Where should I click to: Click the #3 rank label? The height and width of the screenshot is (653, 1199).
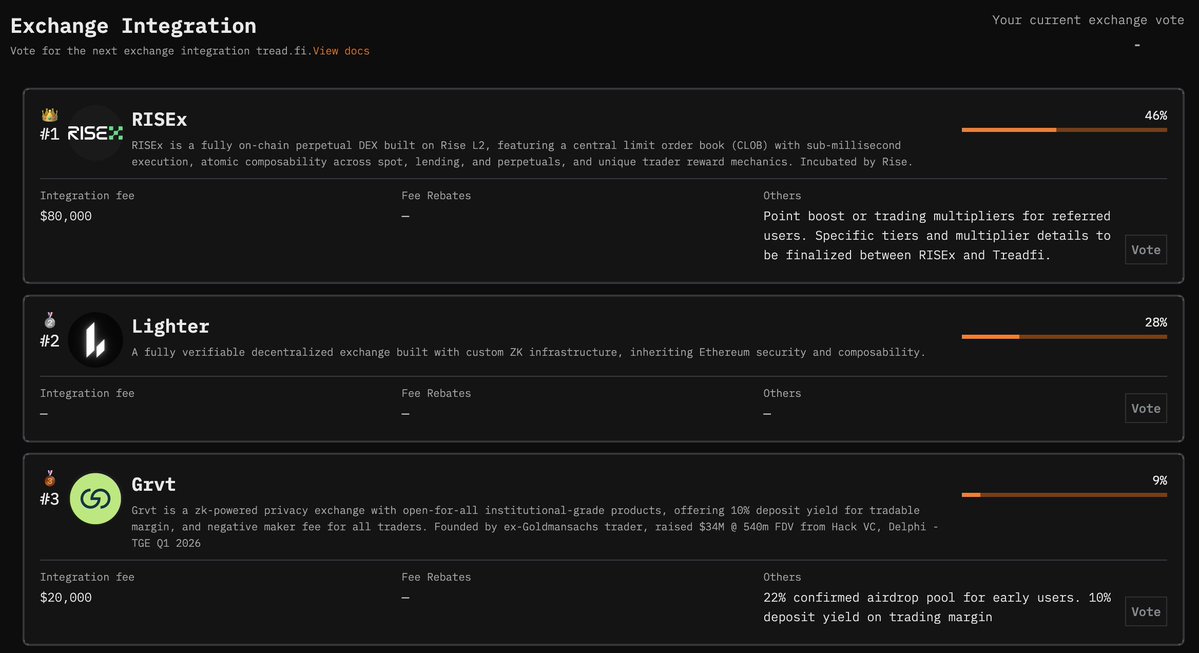coord(50,499)
